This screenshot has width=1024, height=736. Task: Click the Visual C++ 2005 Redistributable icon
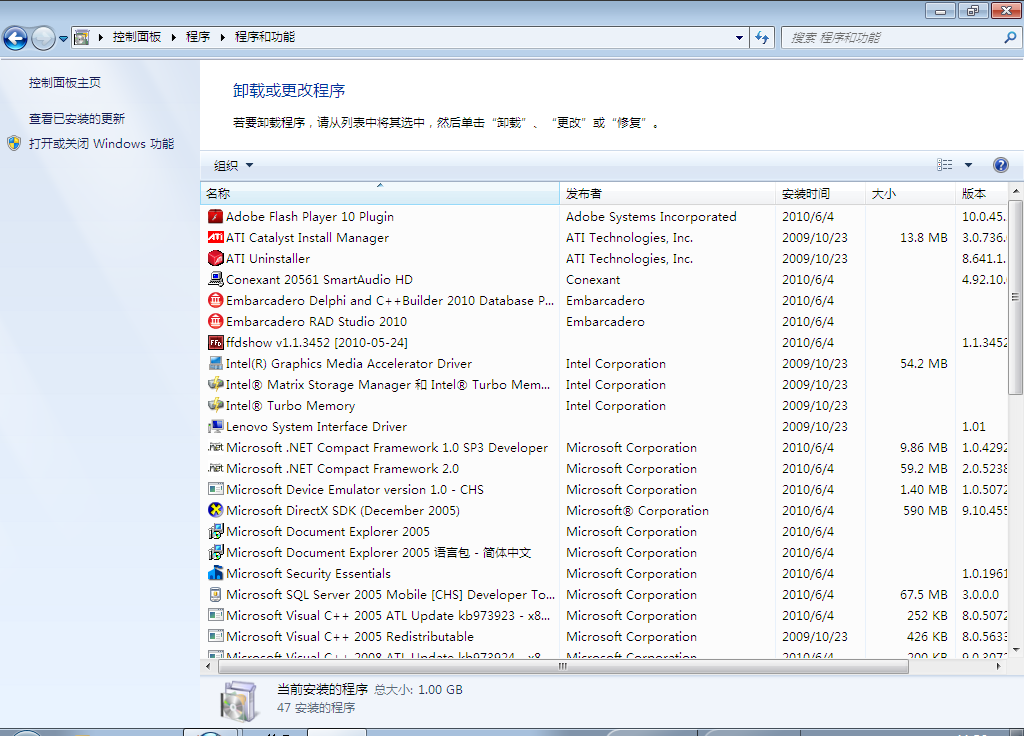(216, 636)
